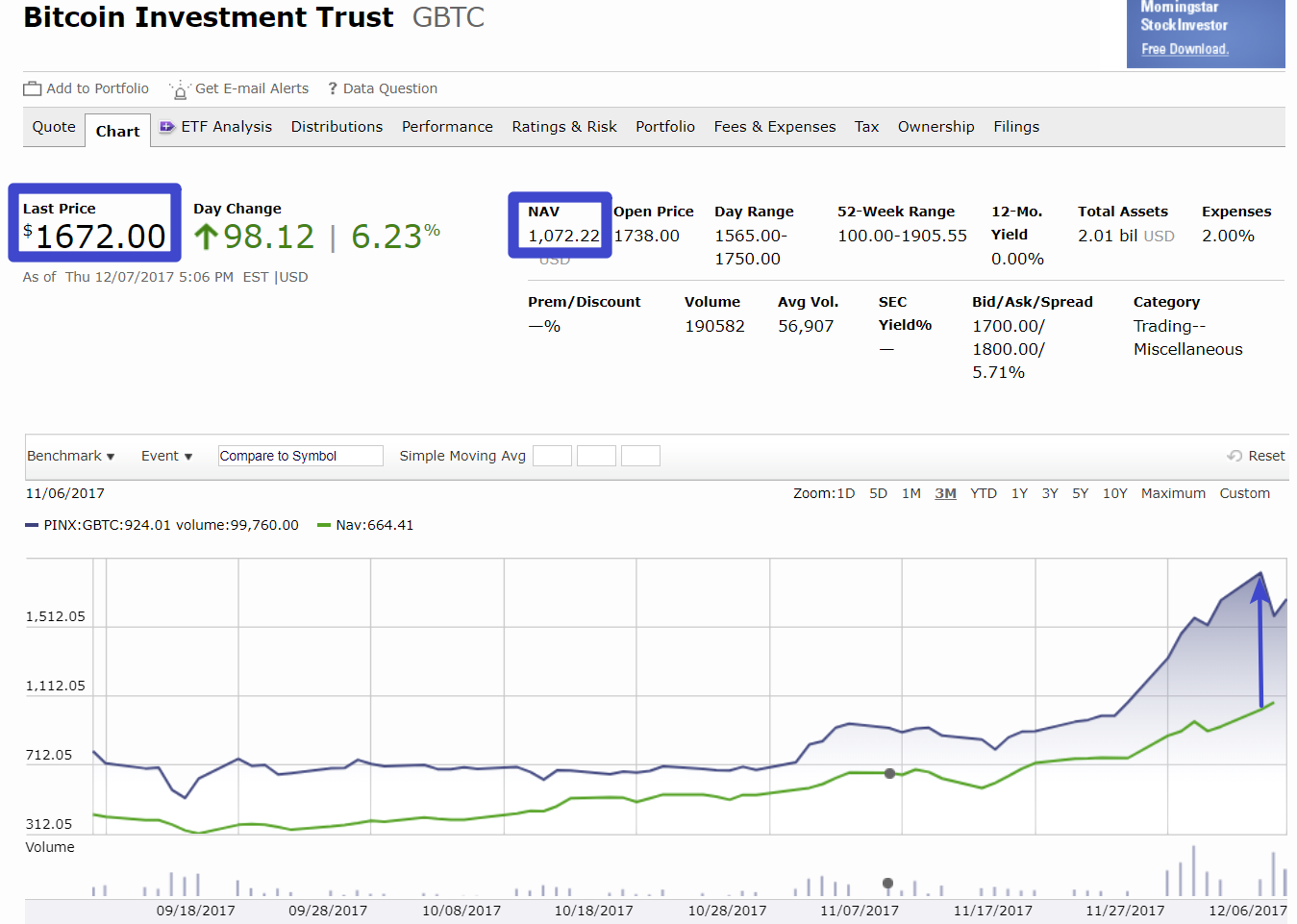
Task: Set chart zoom to Maximum
Action: pyautogui.click(x=1173, y=493)
